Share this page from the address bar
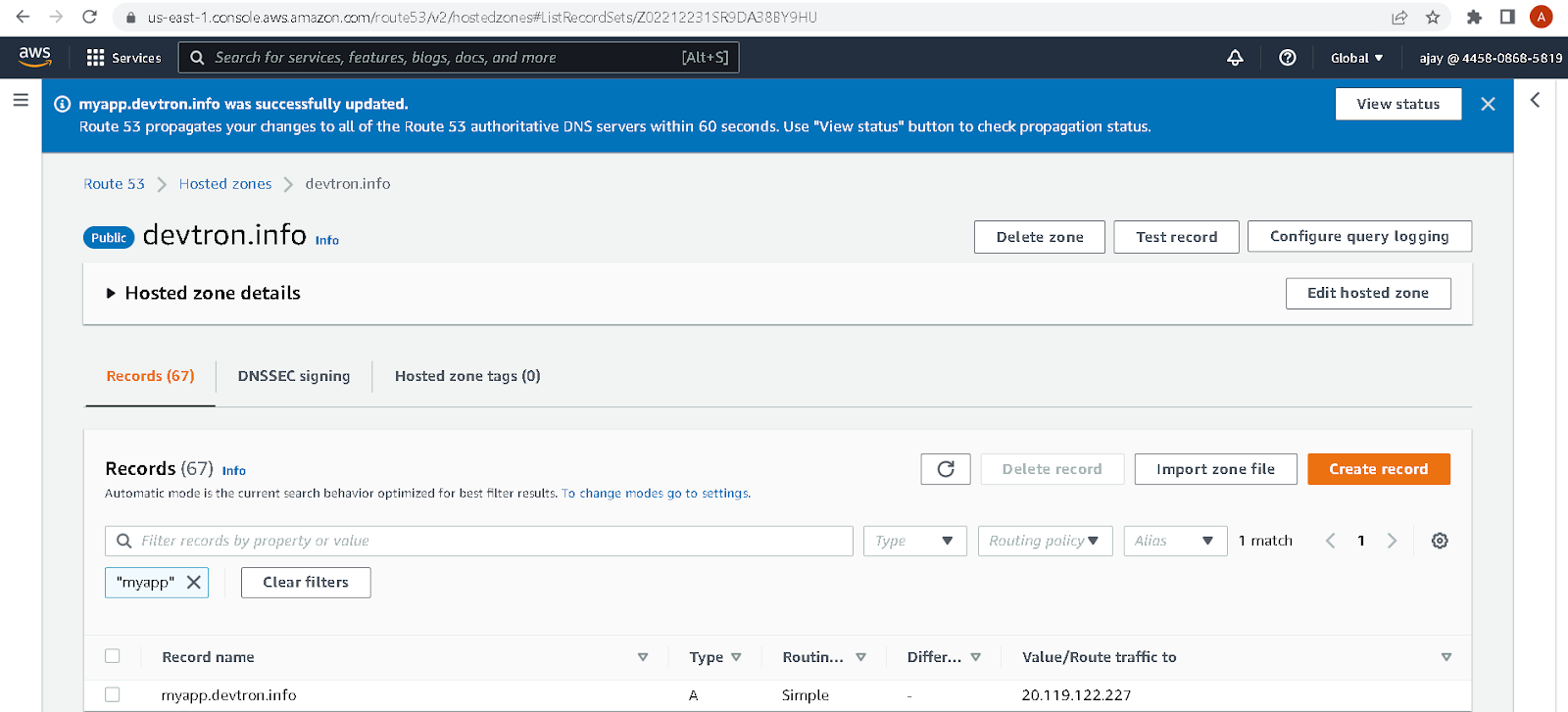Viewport: 1568px width, 712px height. 1399,17
